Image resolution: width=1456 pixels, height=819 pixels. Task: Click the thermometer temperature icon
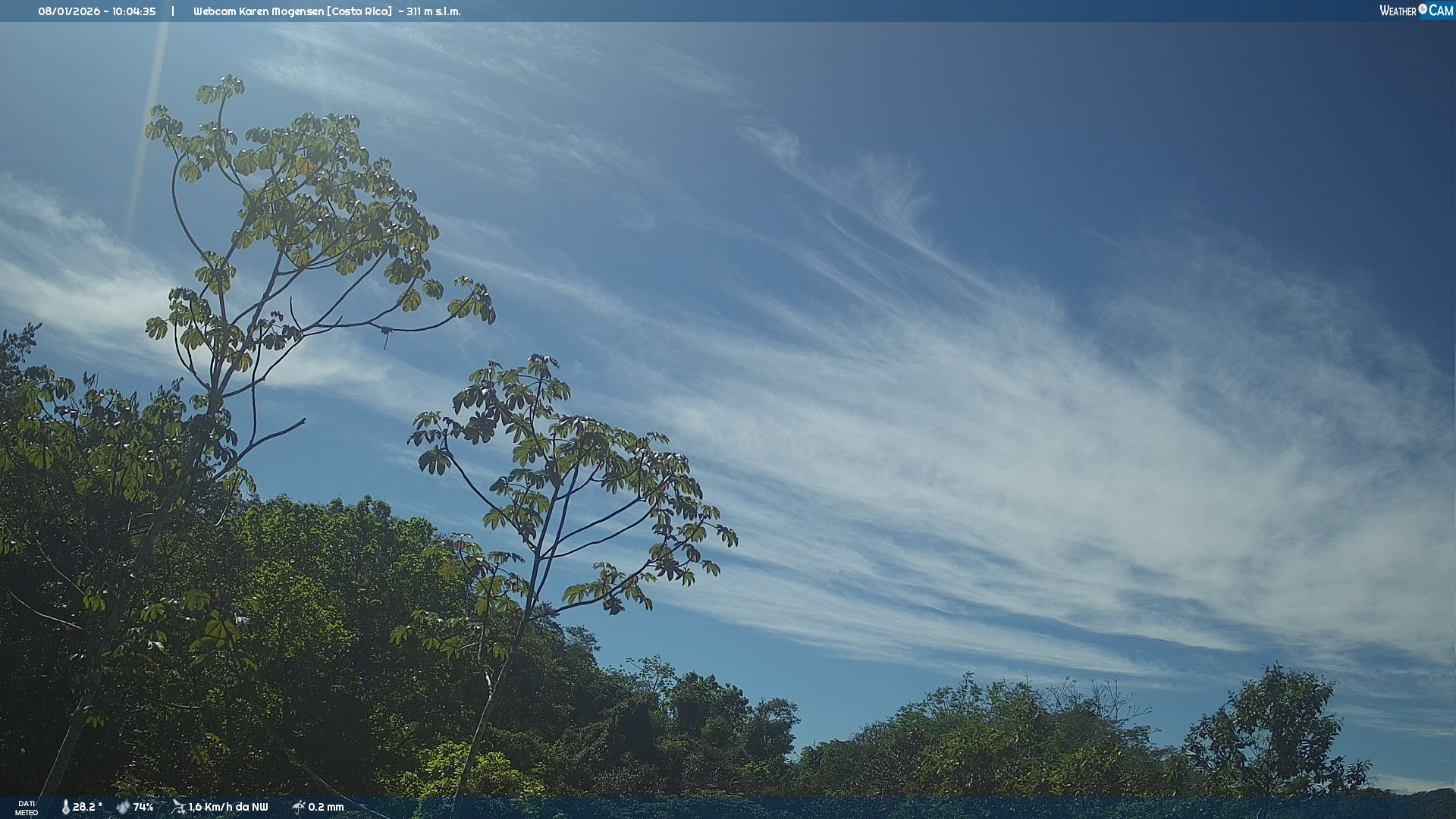[65, 807]
